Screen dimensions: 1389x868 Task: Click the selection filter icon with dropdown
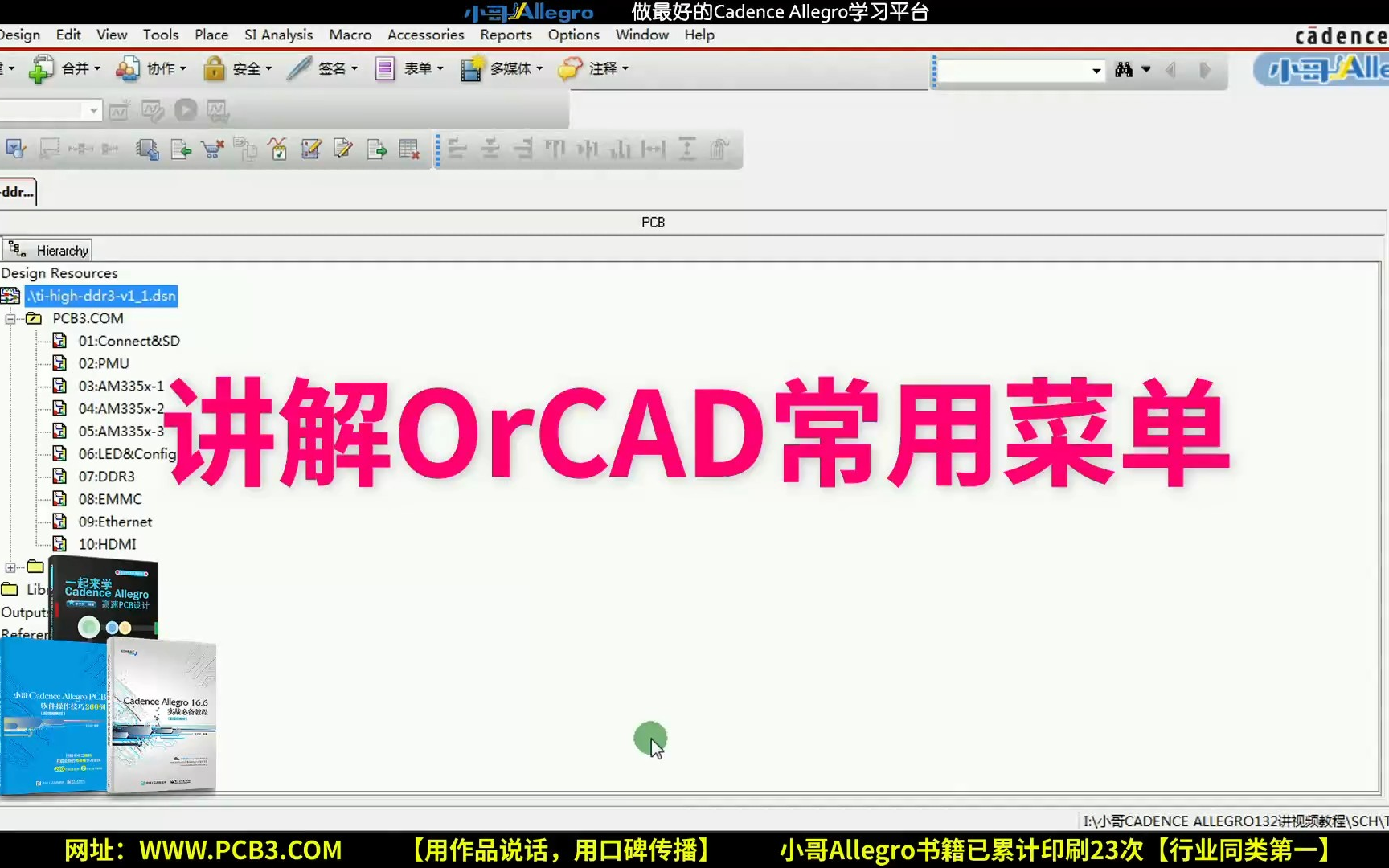pos(16,149)
